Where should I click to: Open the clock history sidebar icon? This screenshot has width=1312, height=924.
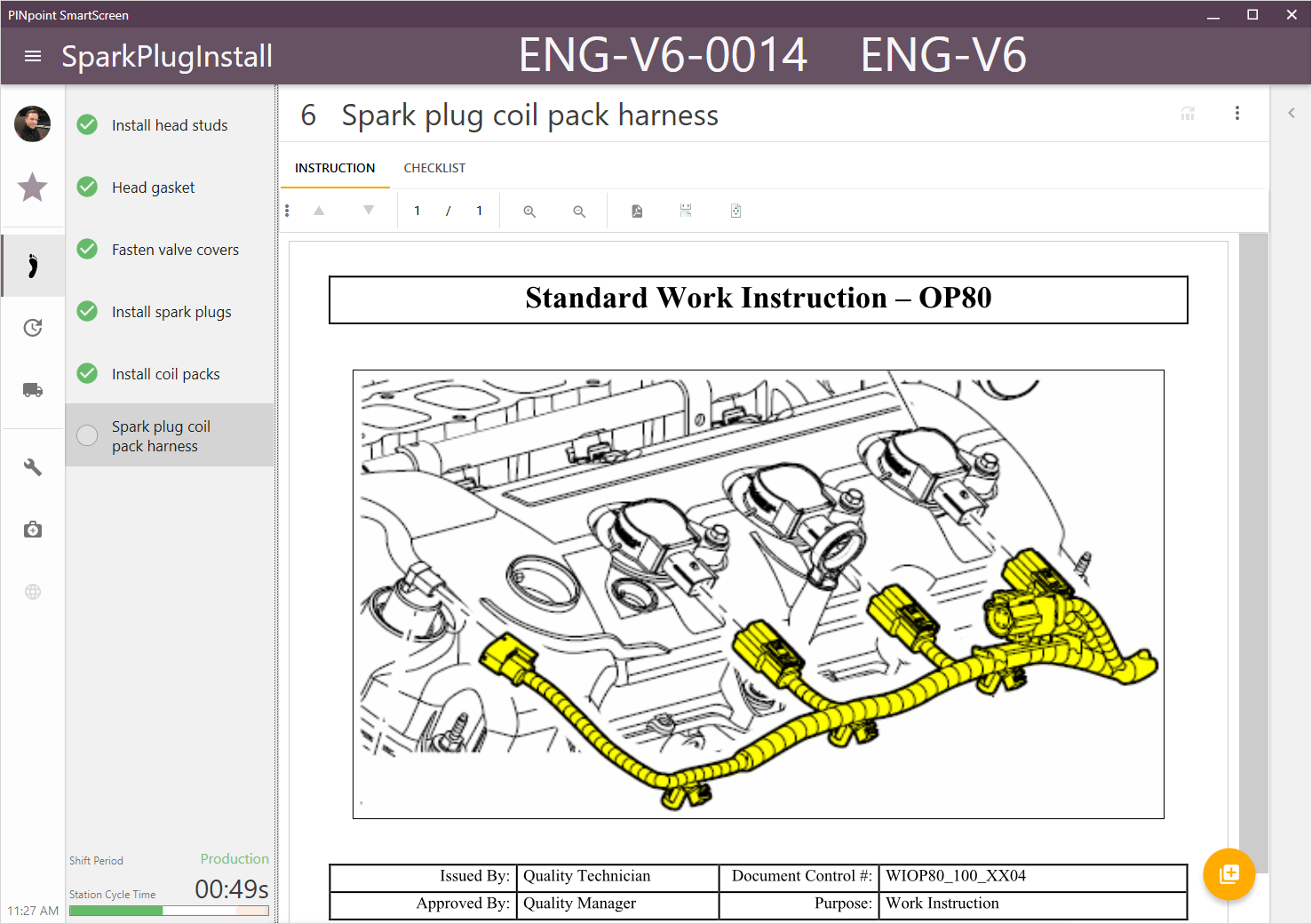33,328
